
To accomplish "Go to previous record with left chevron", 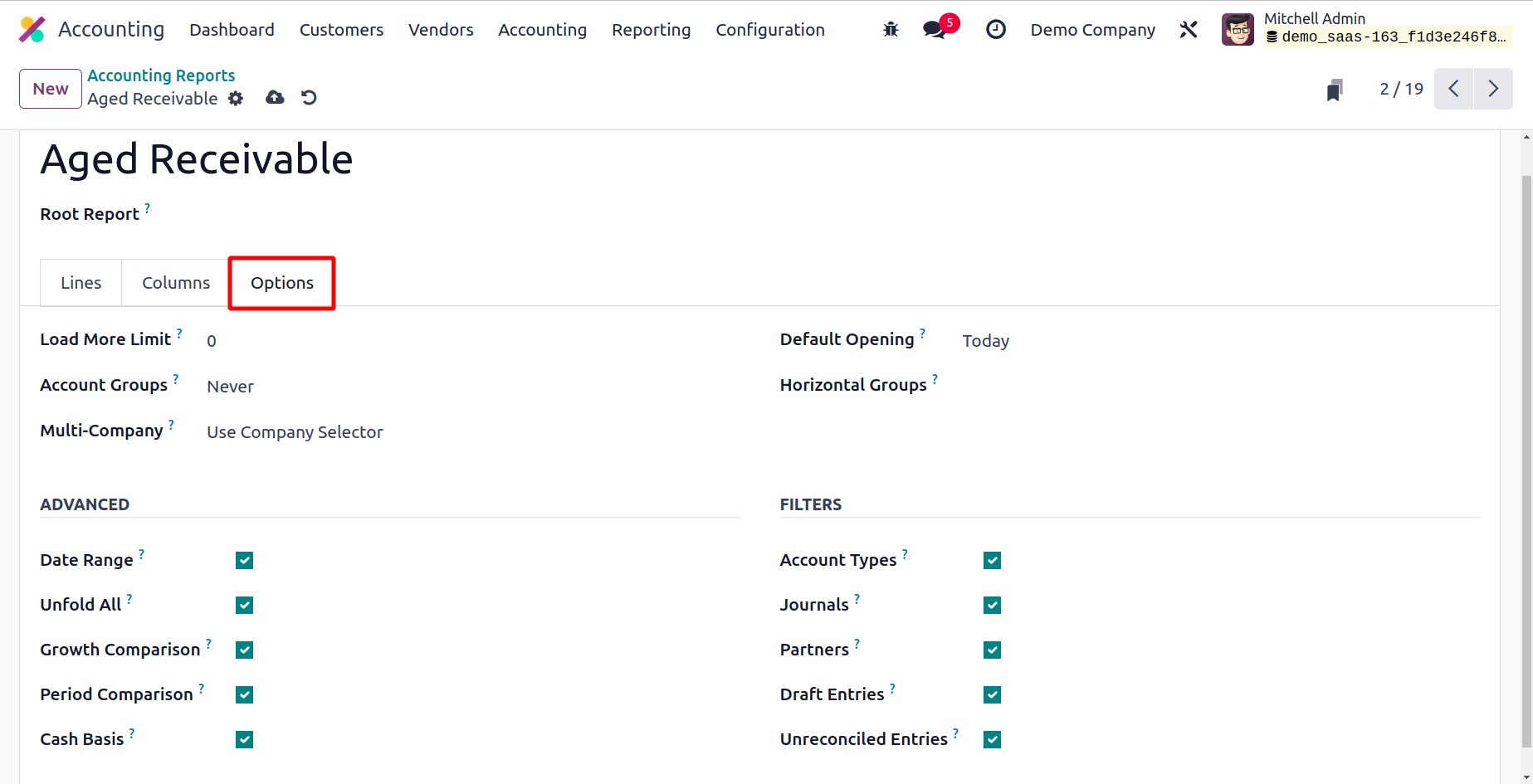I will [1453, 89].
